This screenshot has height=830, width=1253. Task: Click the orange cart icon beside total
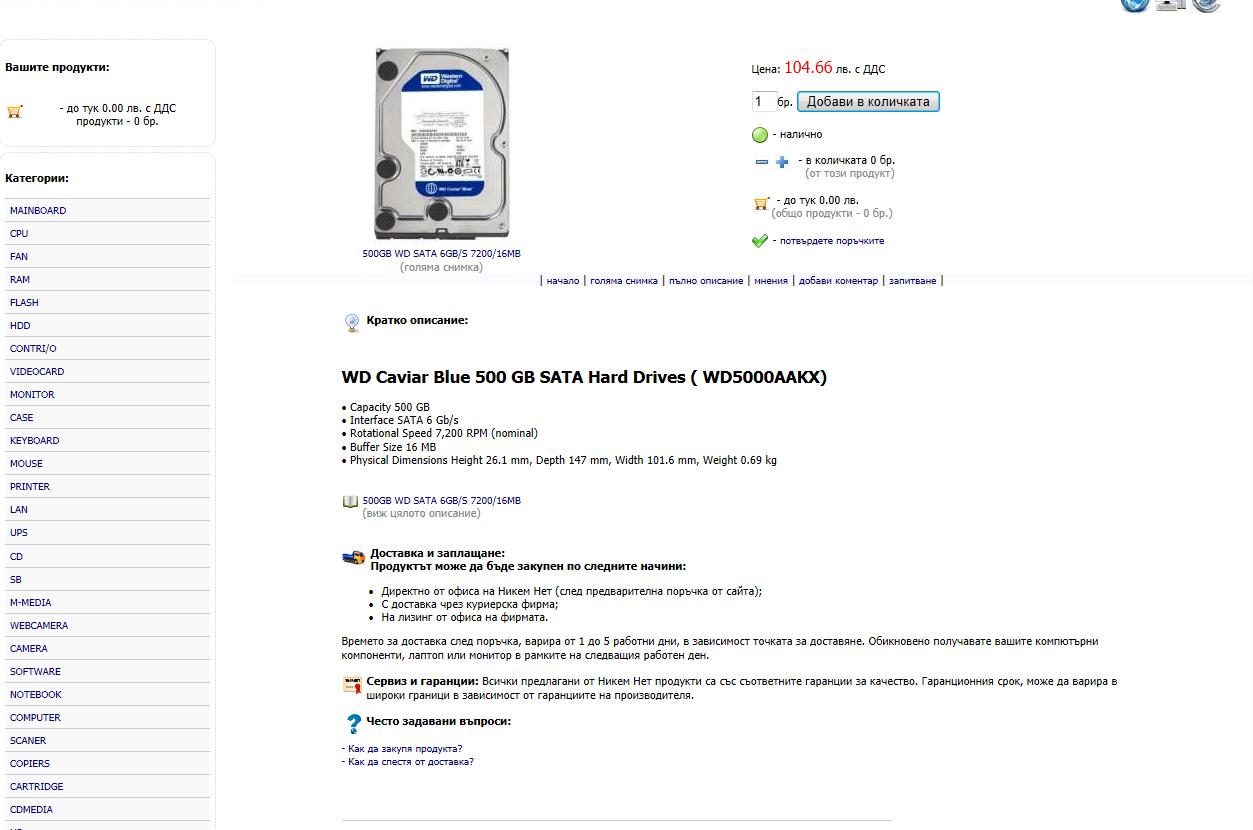coord(761,203)
